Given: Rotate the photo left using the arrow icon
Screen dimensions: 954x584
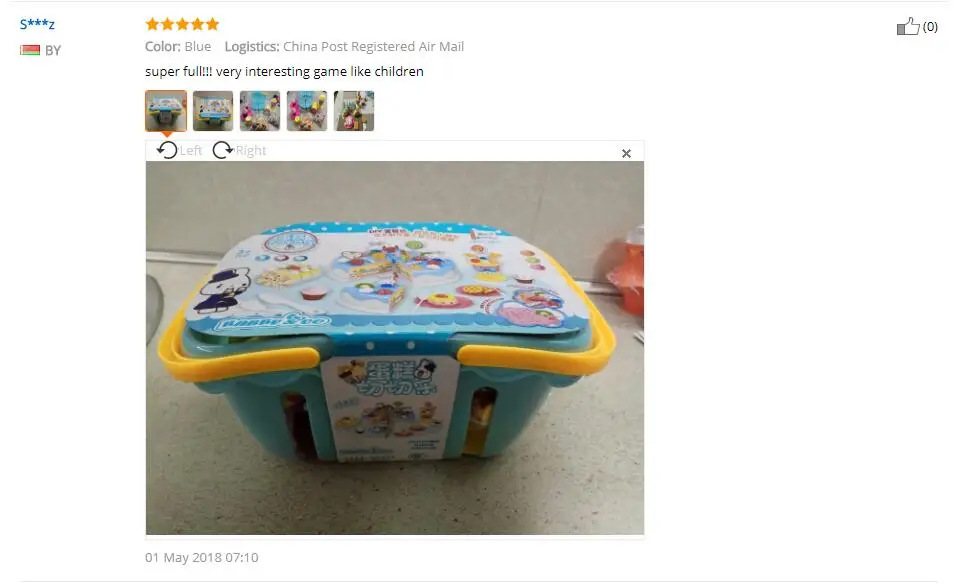Looking at the screenshot, I should click(167, 150).
